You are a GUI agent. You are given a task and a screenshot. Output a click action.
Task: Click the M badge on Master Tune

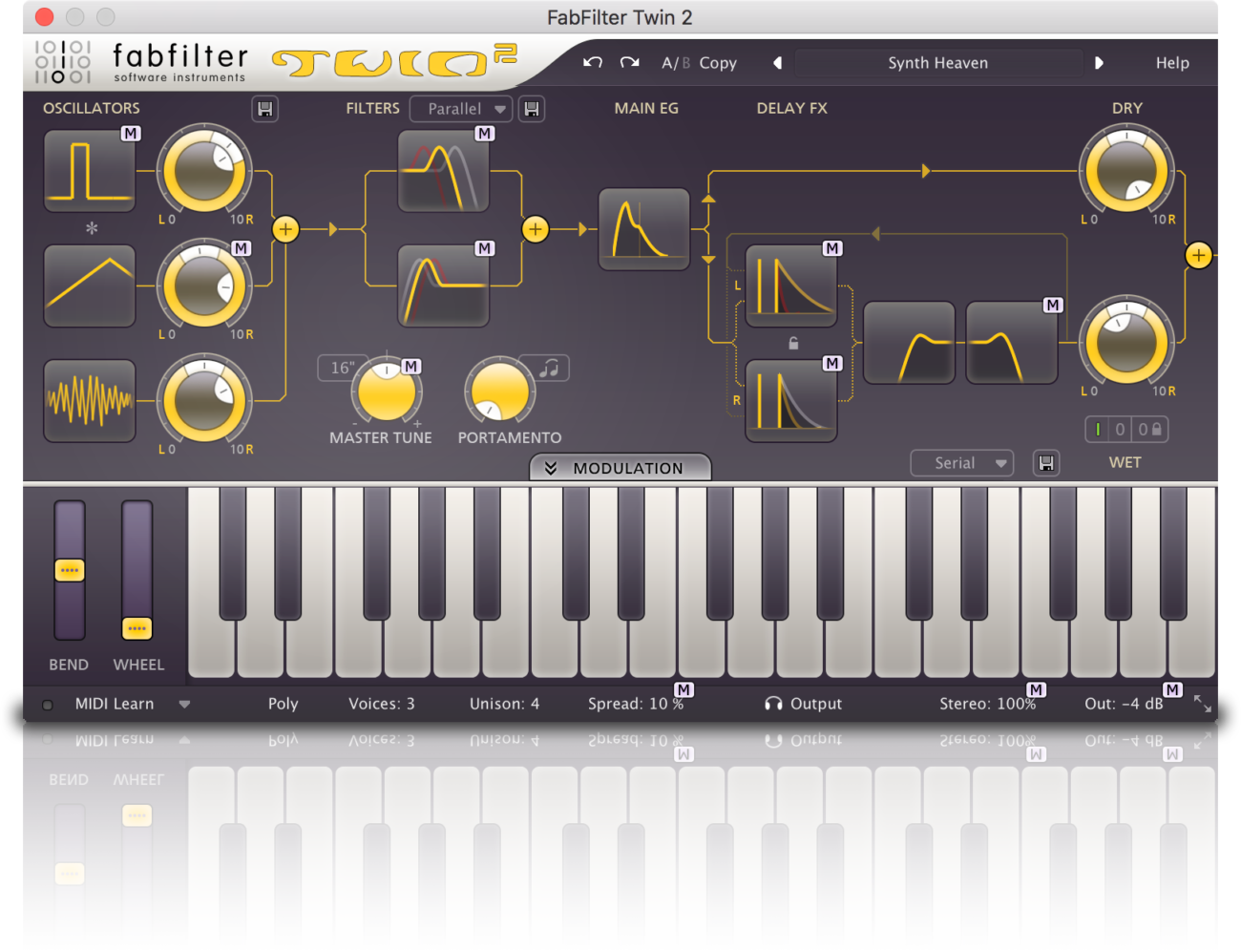click(410, 366)
